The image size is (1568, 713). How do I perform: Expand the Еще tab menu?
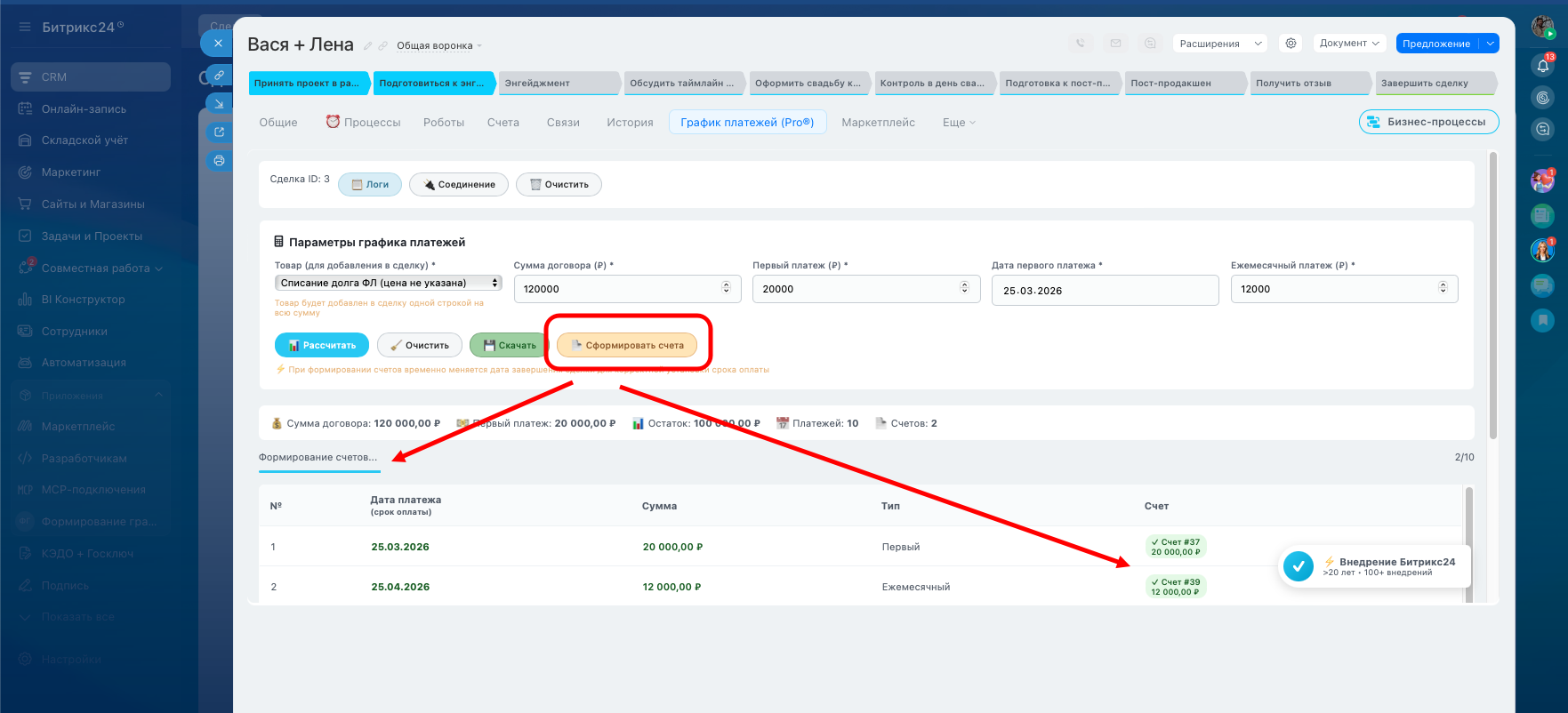958,123
